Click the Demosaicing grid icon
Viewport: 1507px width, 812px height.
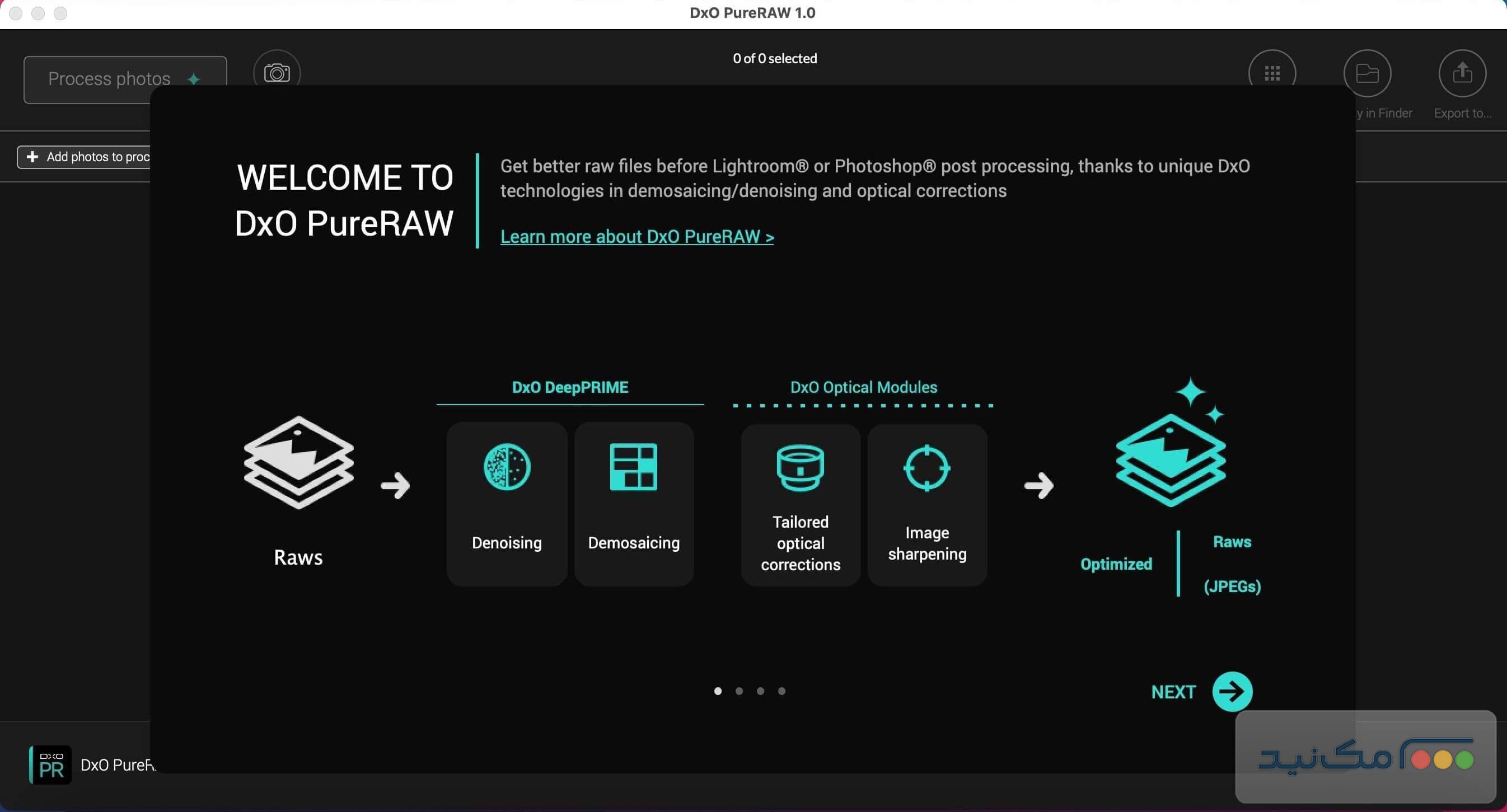point(633,467)
